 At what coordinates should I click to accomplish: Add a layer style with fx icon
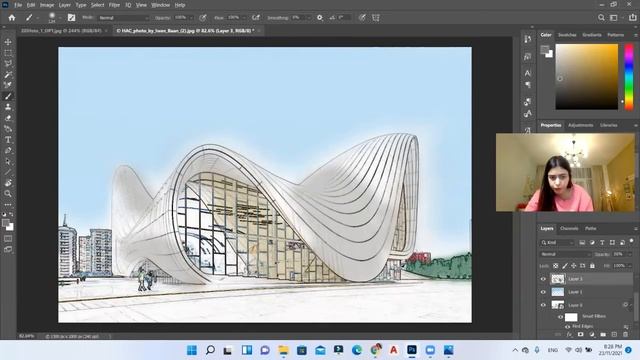click(x=569, y=334)
